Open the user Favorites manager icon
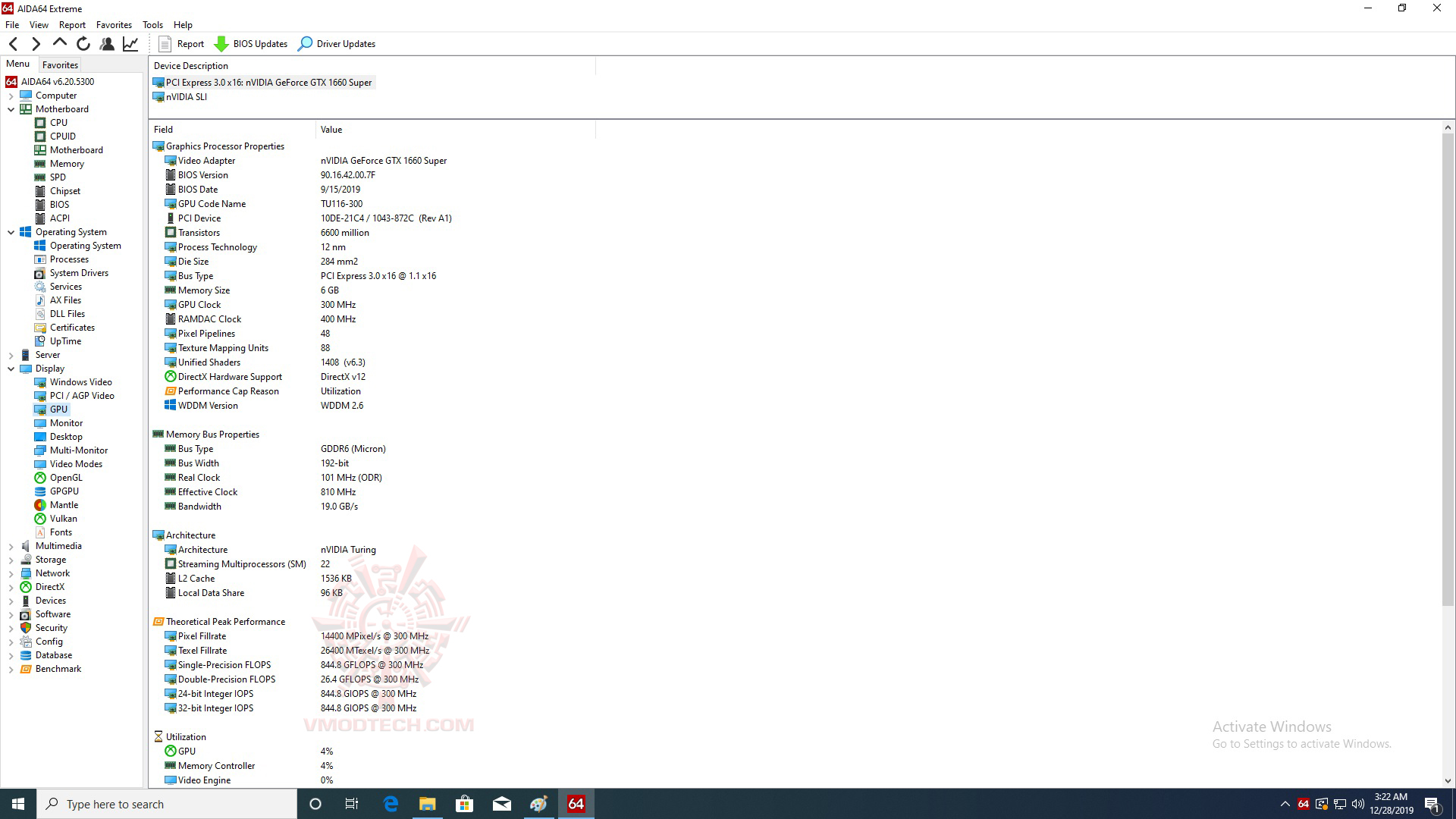Screen dimensions: 1456x819 point(107,44)
